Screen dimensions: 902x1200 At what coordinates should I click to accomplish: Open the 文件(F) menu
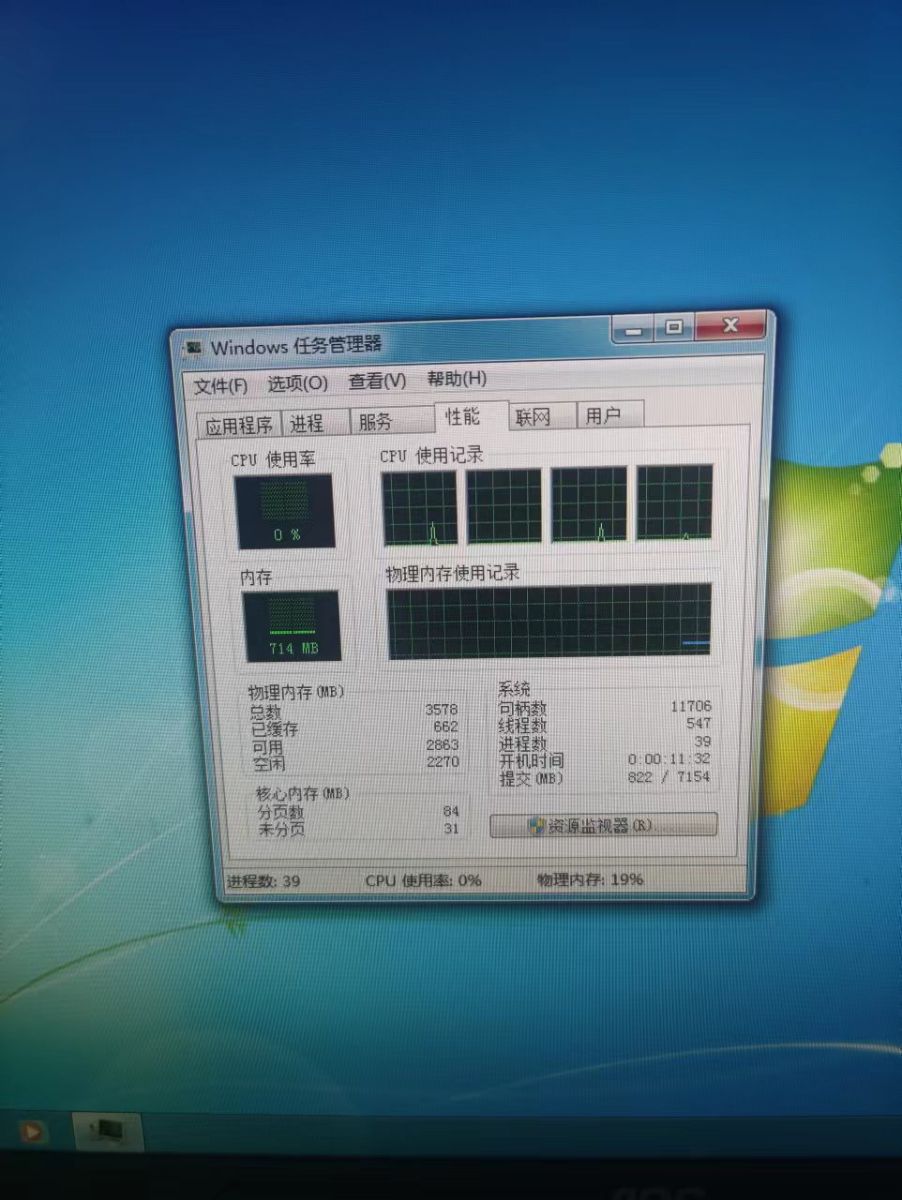pyautogui.click(x=220, y=385)
